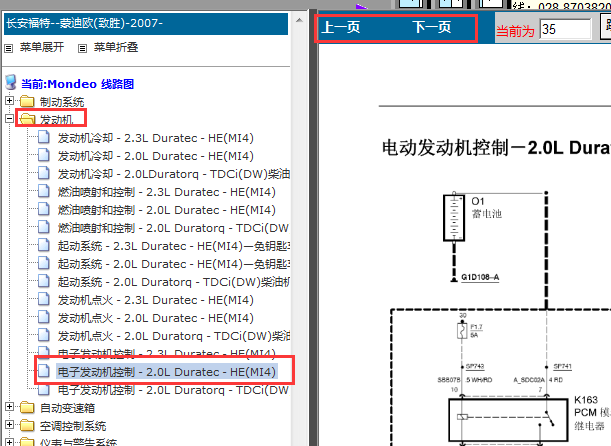Open 发动机冷却 - 2.0L Duratec - HE(MI4)
Screen dimensions: 611x446
[x=155, y=156]
